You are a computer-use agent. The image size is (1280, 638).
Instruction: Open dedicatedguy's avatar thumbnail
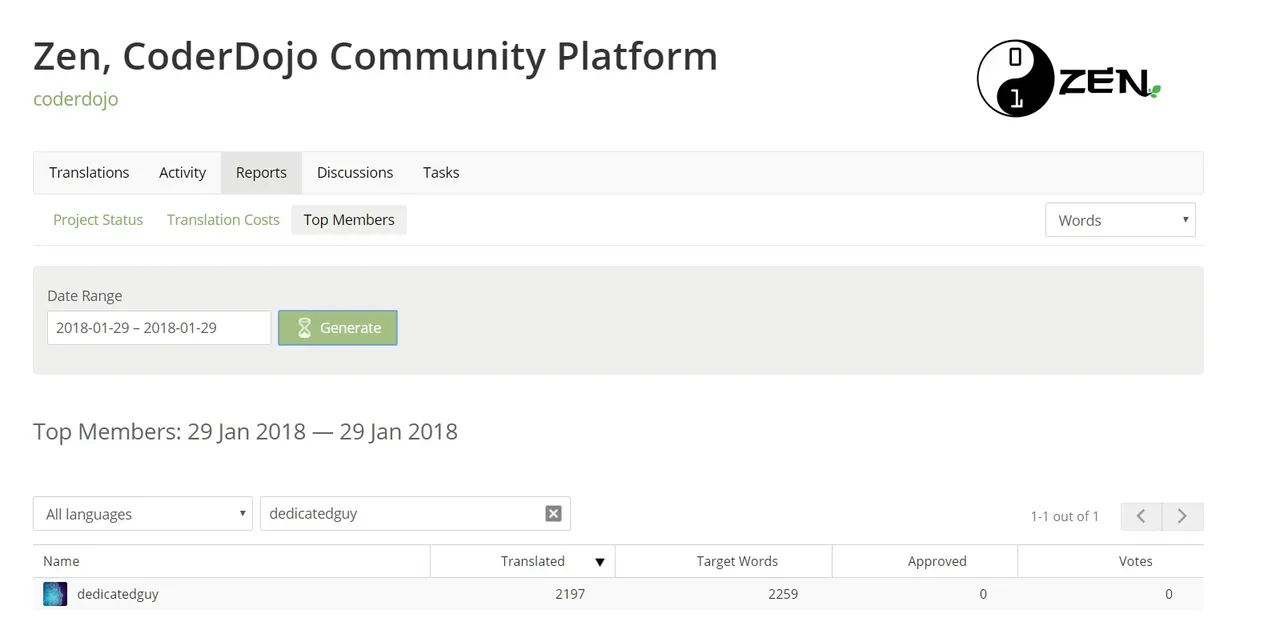[x=55, y=594]
